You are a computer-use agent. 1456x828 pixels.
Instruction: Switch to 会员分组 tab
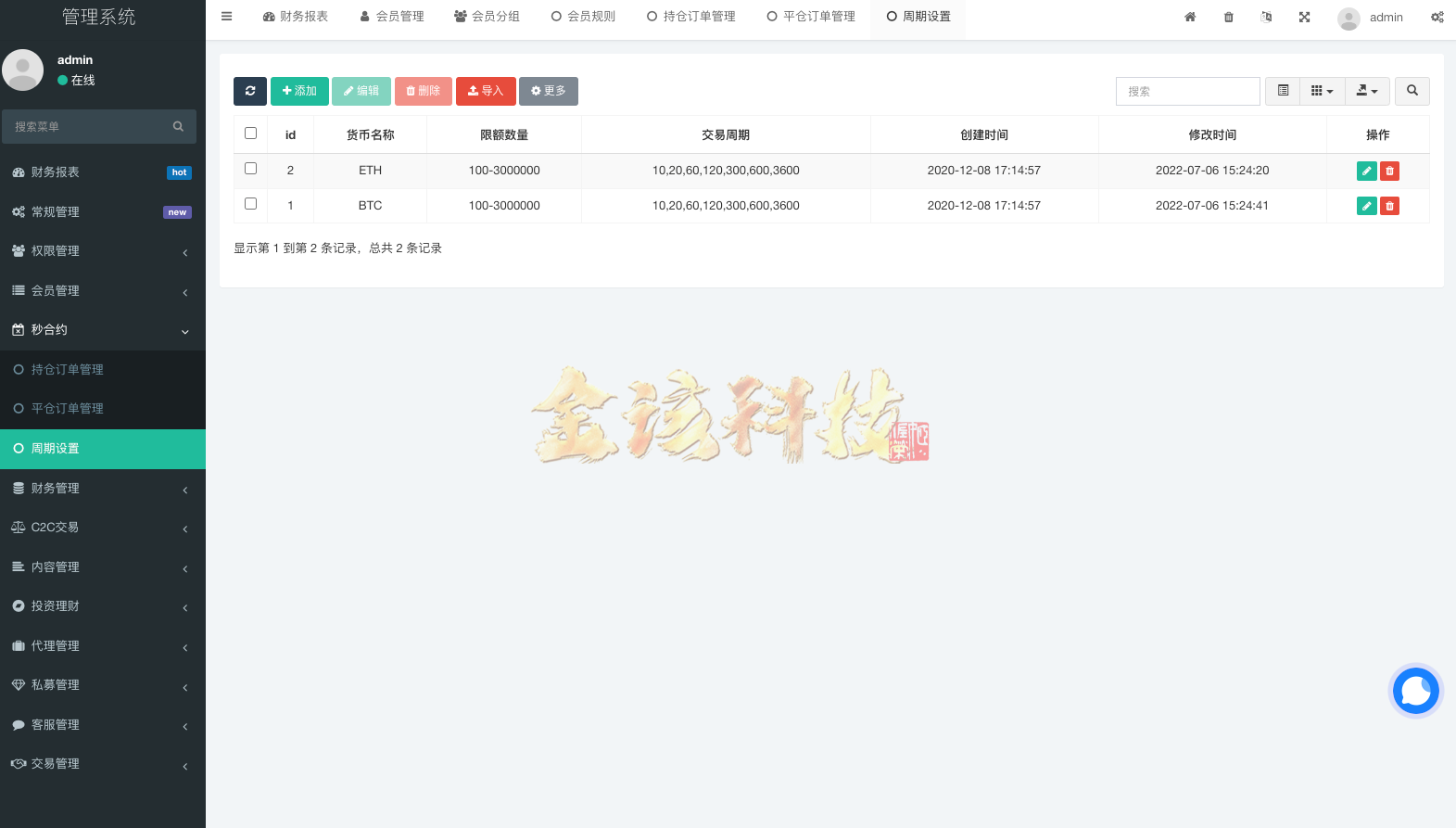(487, 17)
